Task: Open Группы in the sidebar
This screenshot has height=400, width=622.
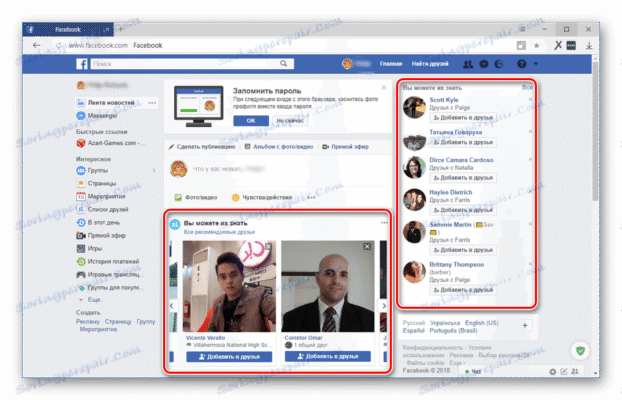Action: (98, 170)
